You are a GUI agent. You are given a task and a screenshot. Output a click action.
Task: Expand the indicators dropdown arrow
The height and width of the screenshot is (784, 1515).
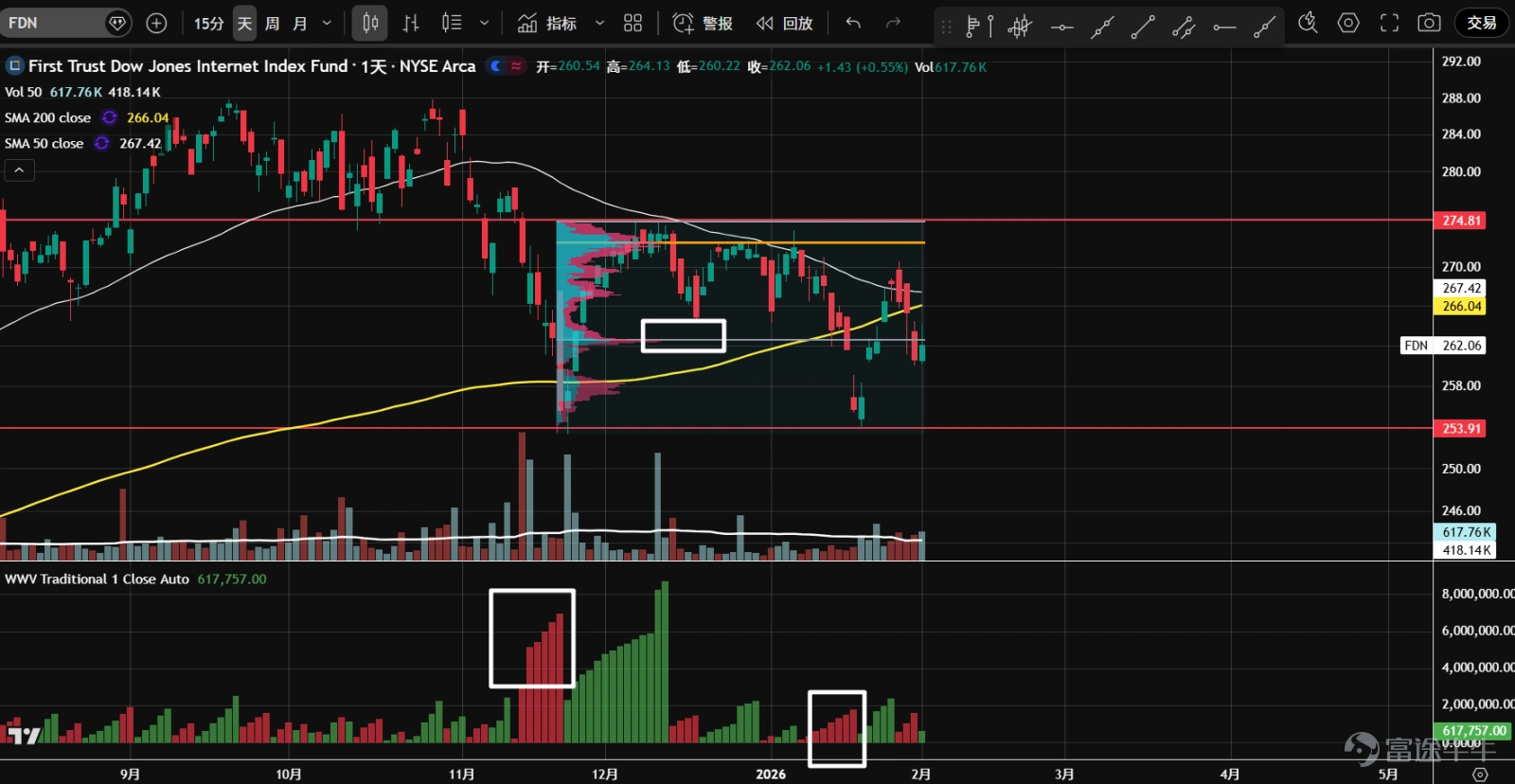(599, 23)
